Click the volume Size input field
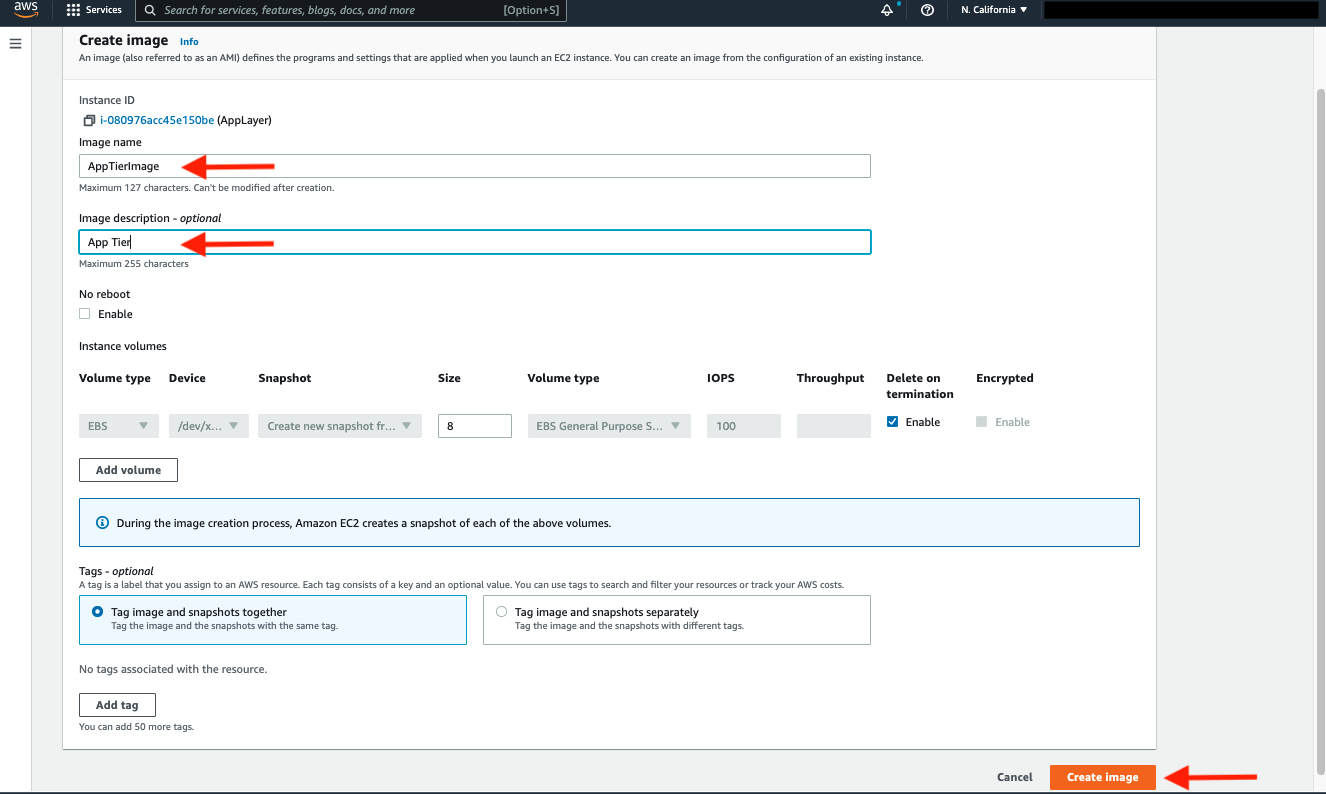 (475, 426)
